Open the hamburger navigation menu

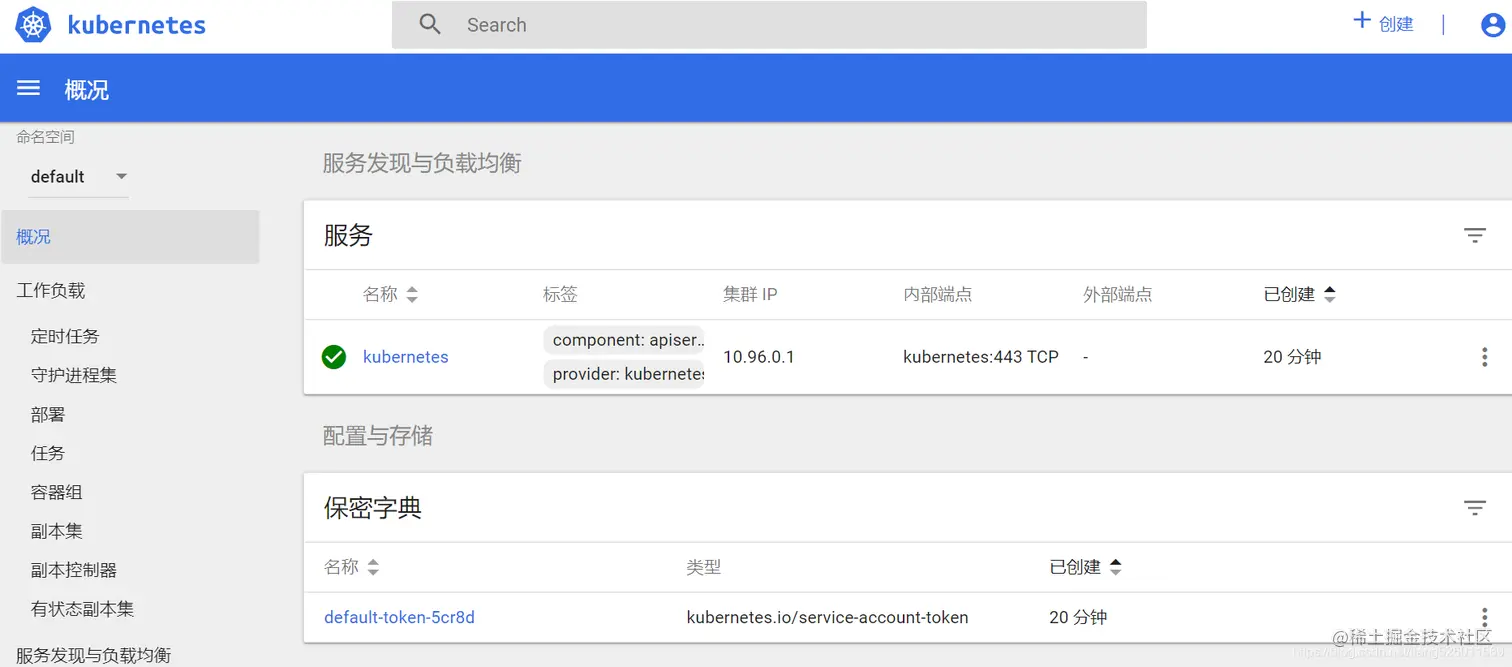[x=29, y=88]
